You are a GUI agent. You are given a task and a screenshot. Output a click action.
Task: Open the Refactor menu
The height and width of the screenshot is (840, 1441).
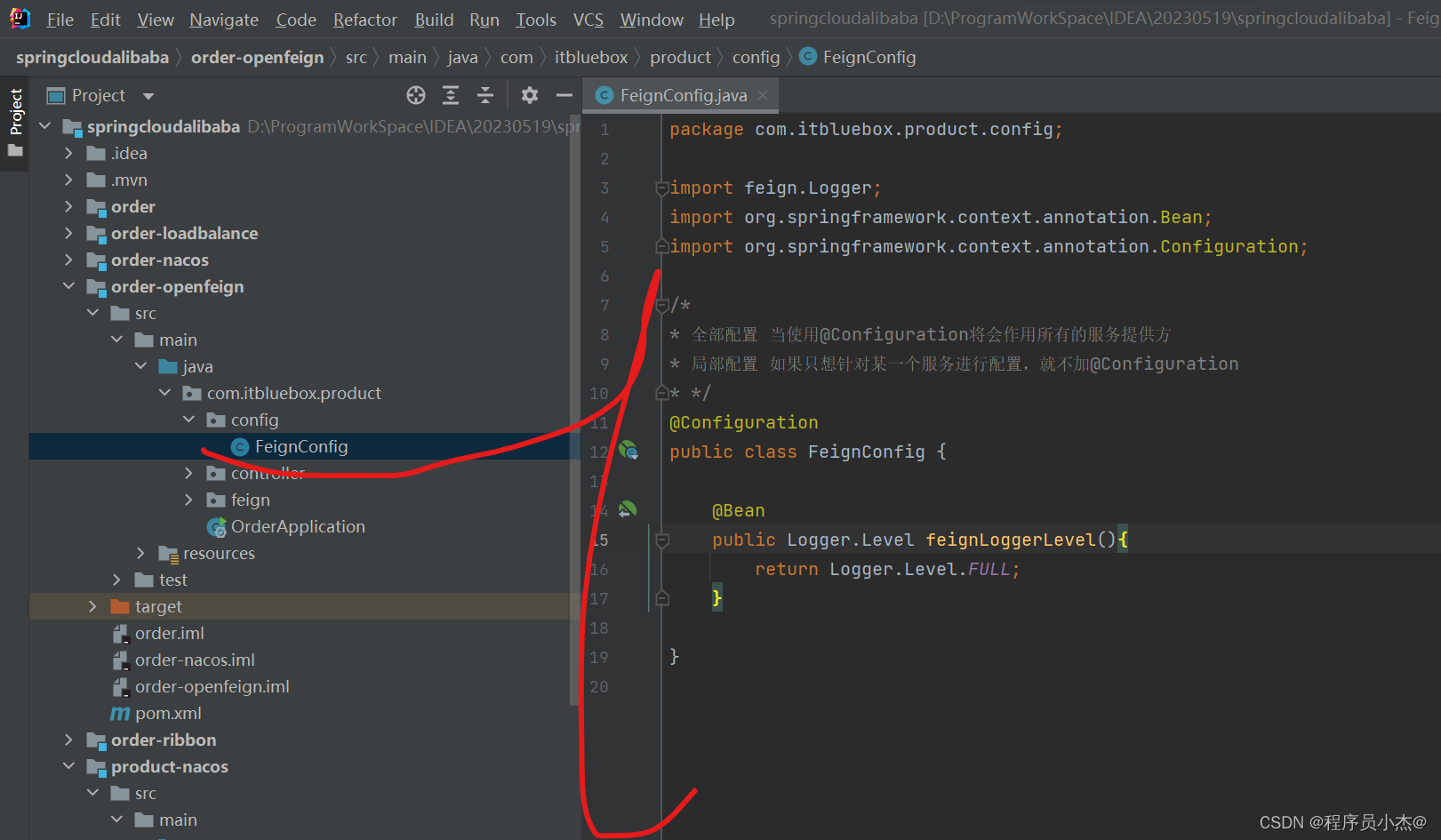pyautogui.click(x=364, y=20)
